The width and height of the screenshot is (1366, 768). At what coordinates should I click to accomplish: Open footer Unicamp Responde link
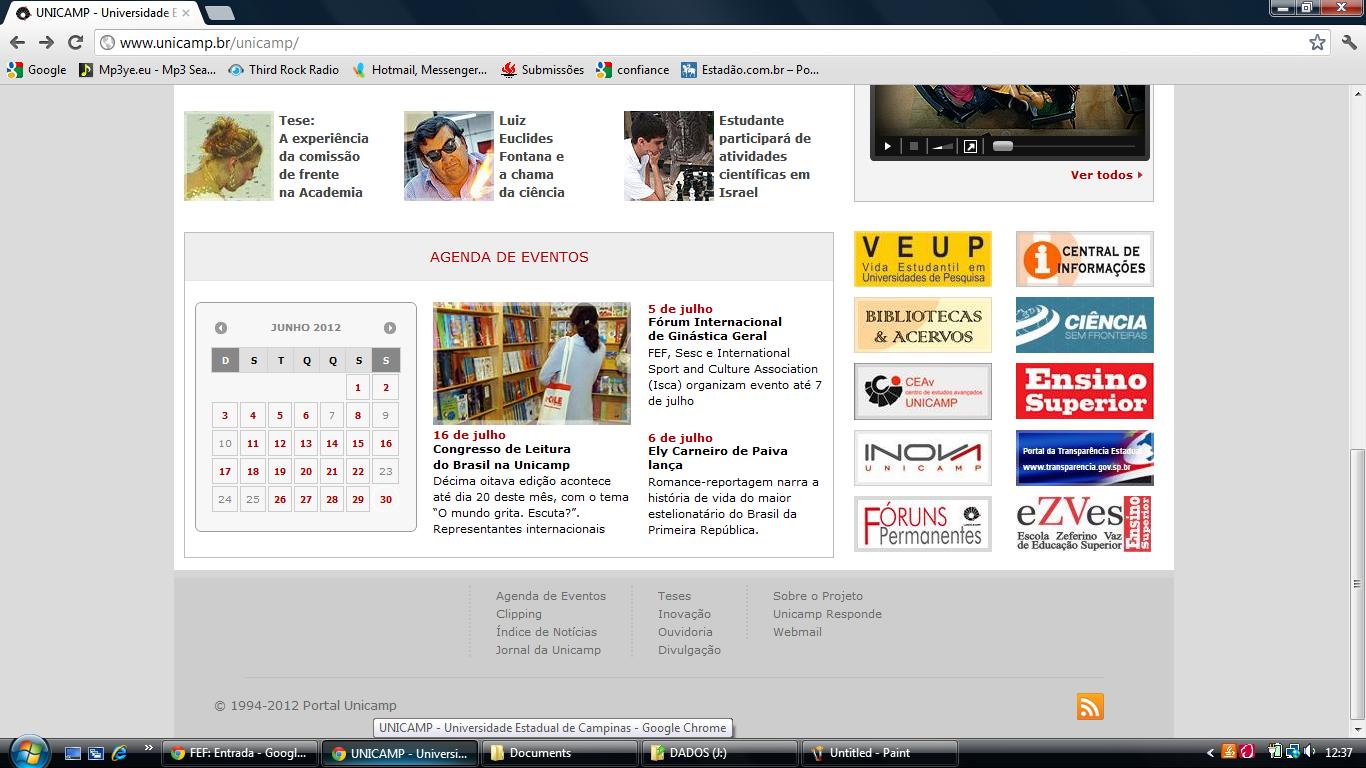[x=827, y=614]
